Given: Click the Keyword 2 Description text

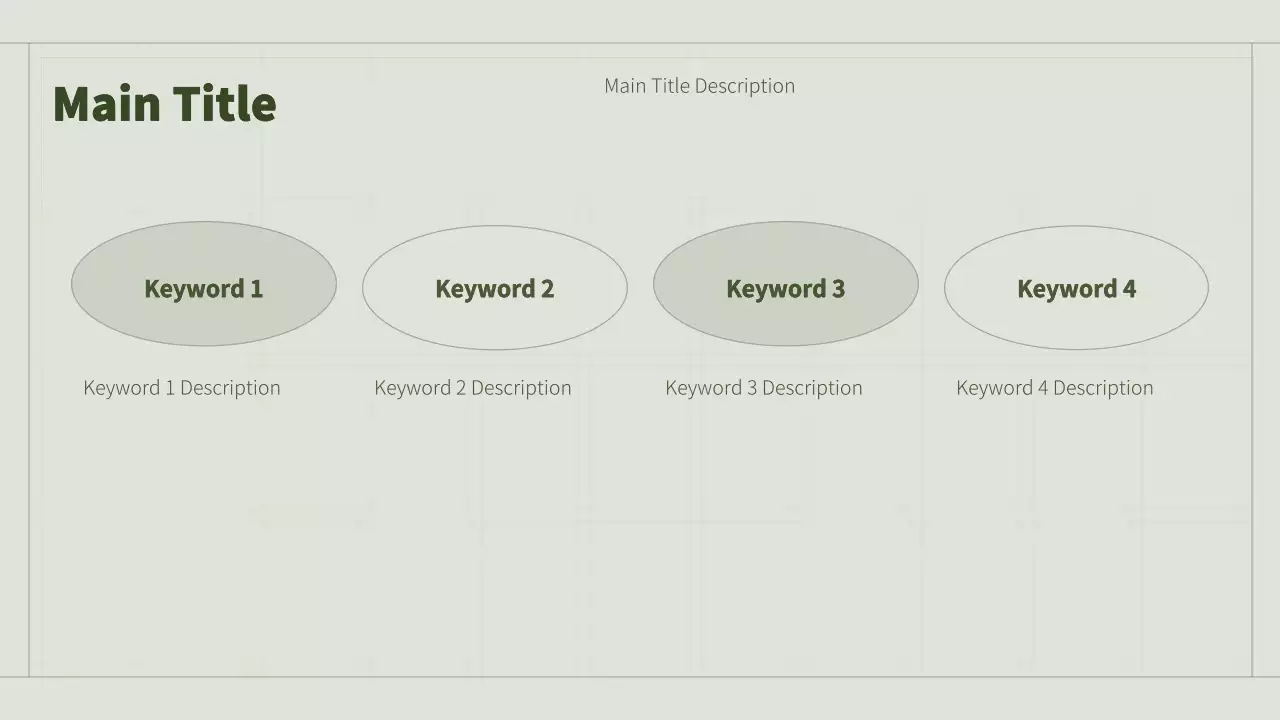Looking at the screenshot, I should 473,388.
